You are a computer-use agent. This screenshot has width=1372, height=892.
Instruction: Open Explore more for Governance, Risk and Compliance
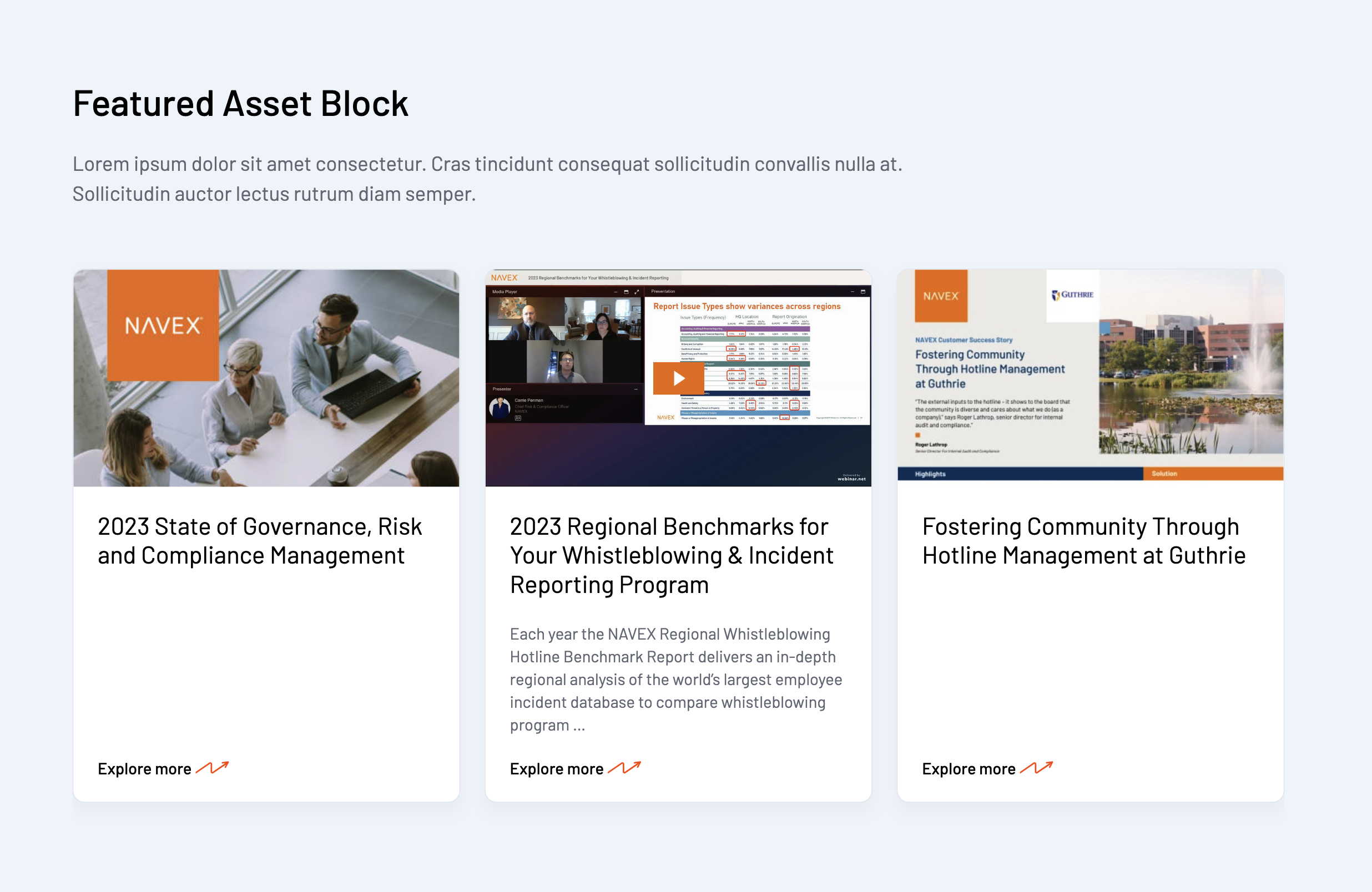coord(144,769)
